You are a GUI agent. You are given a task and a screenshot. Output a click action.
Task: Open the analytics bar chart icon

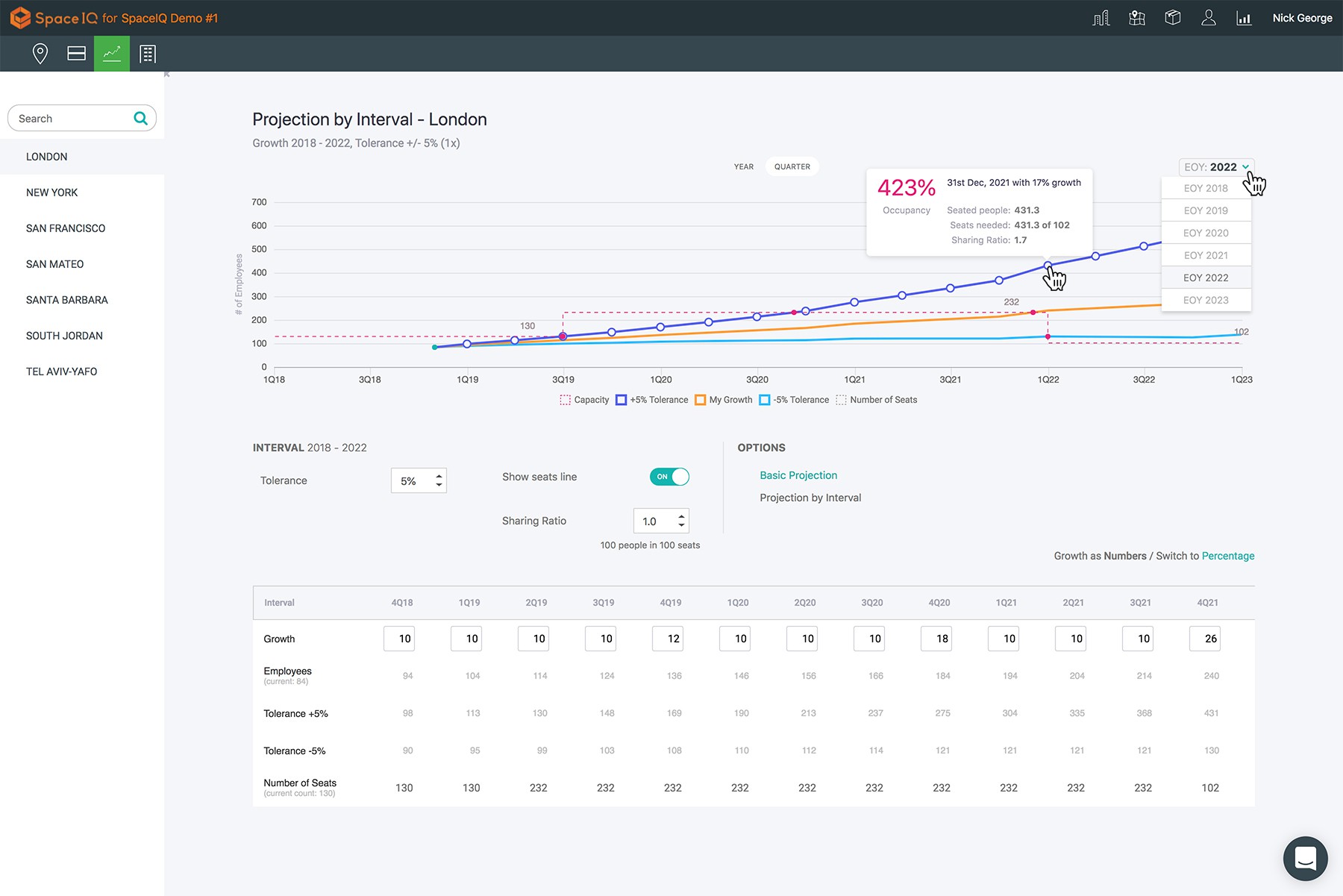(1244, 17)
